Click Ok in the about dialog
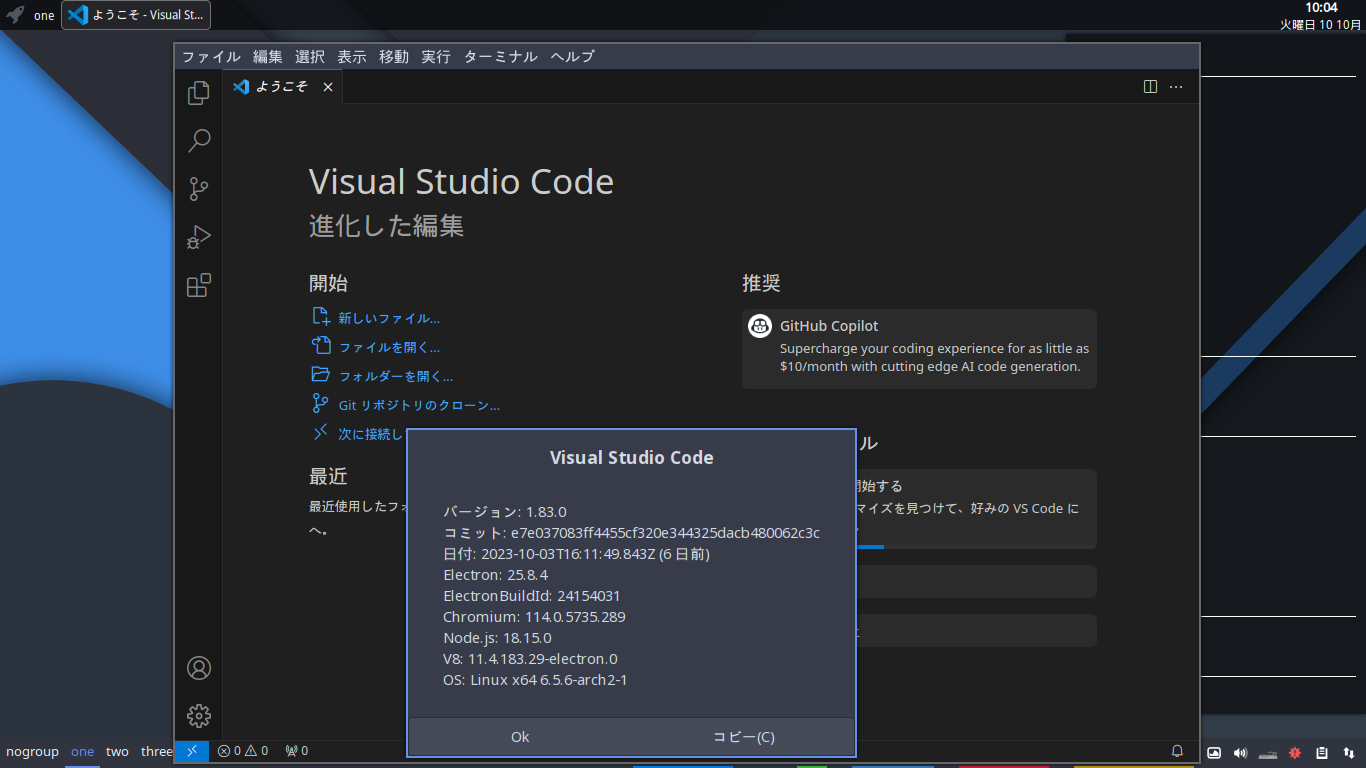 click(x=520, y=737)
